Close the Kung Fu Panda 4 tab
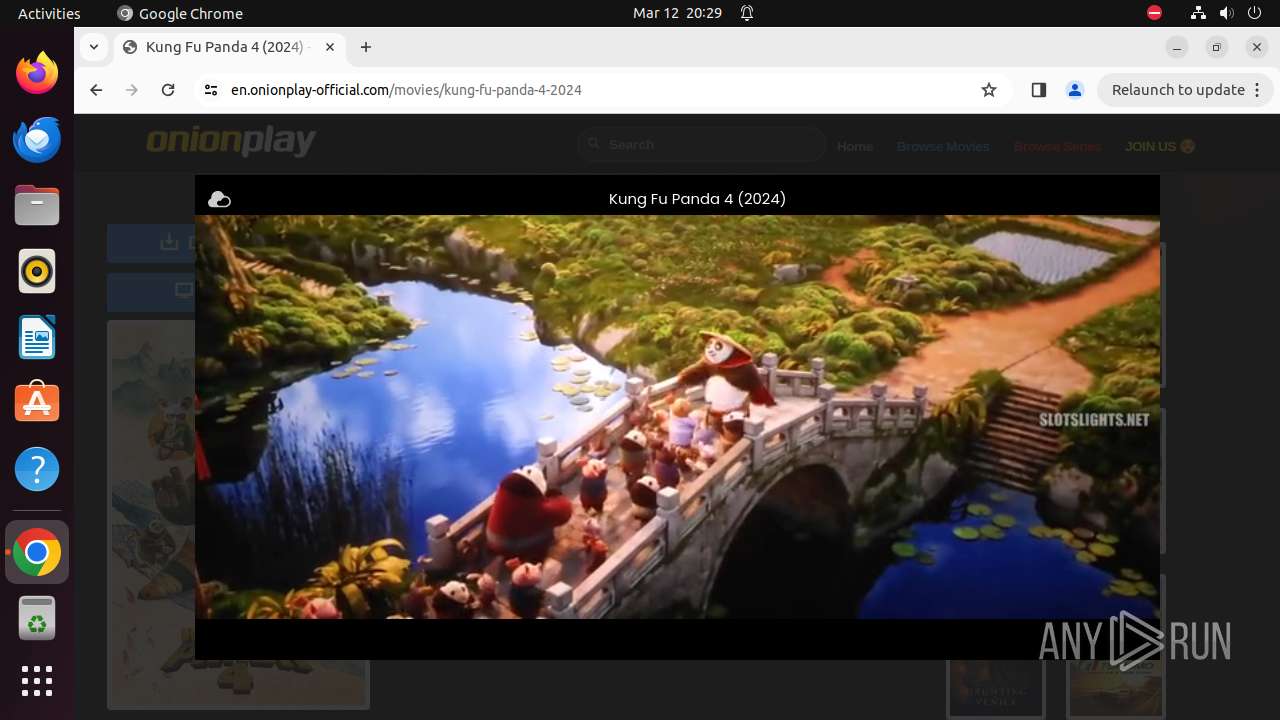The height and width of the screenshot is (720, 1280). click(329, 47)
